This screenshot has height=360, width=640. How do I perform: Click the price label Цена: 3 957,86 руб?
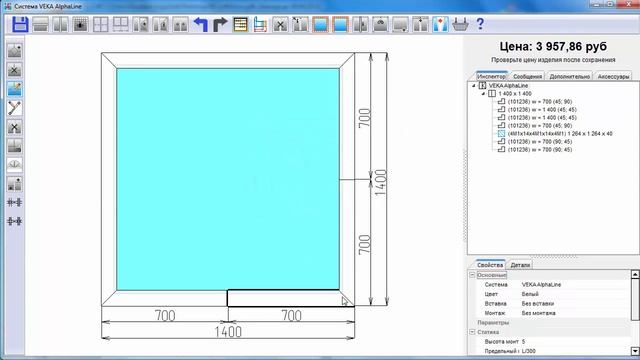(x=553, y=47)
